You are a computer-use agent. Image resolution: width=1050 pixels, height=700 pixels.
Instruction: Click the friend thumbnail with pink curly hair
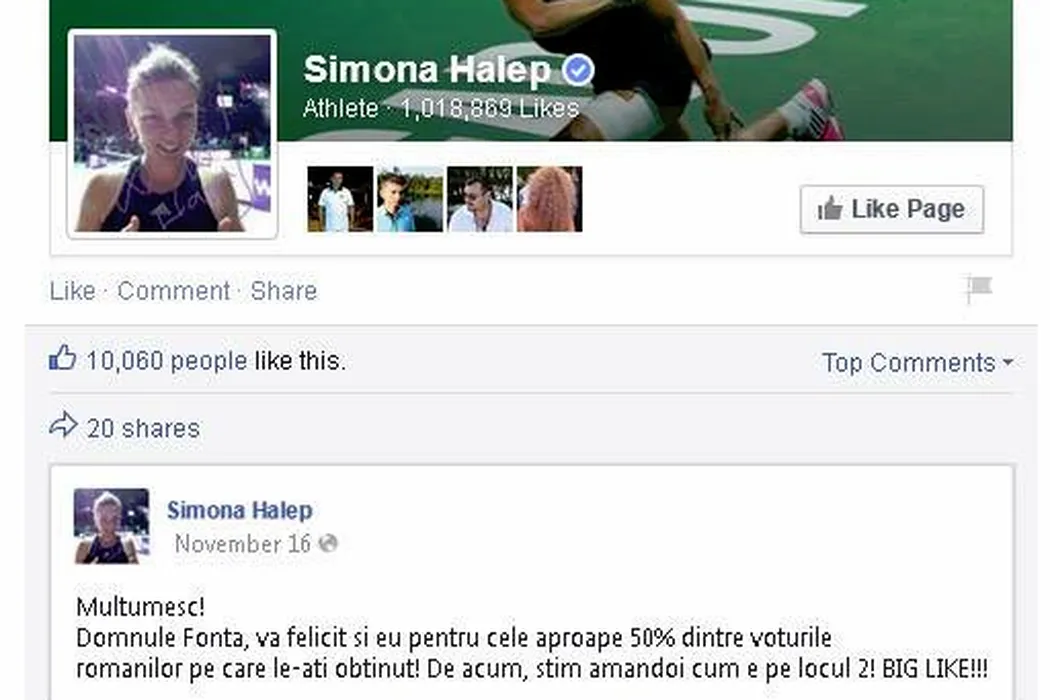tap(550, 199)
